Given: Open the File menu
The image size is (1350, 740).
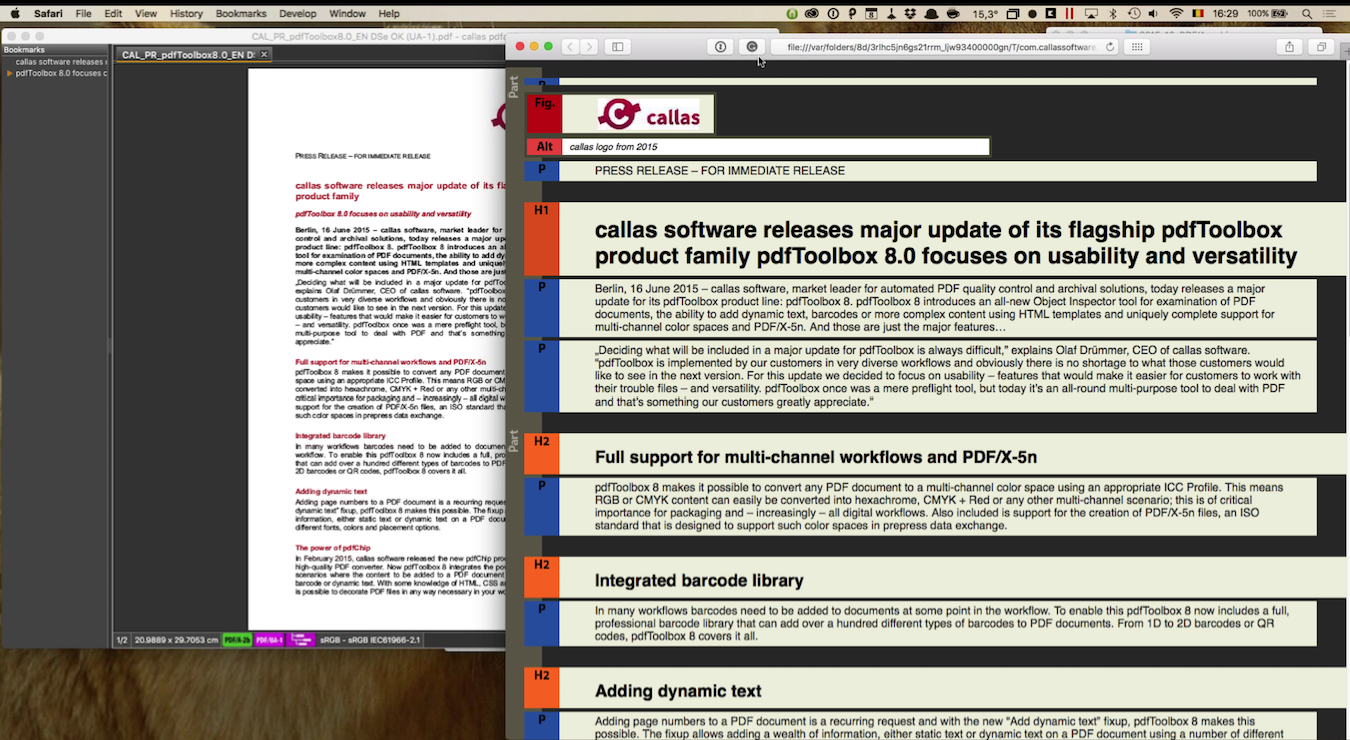Looking at the screenshot, I should pos(84,13).
